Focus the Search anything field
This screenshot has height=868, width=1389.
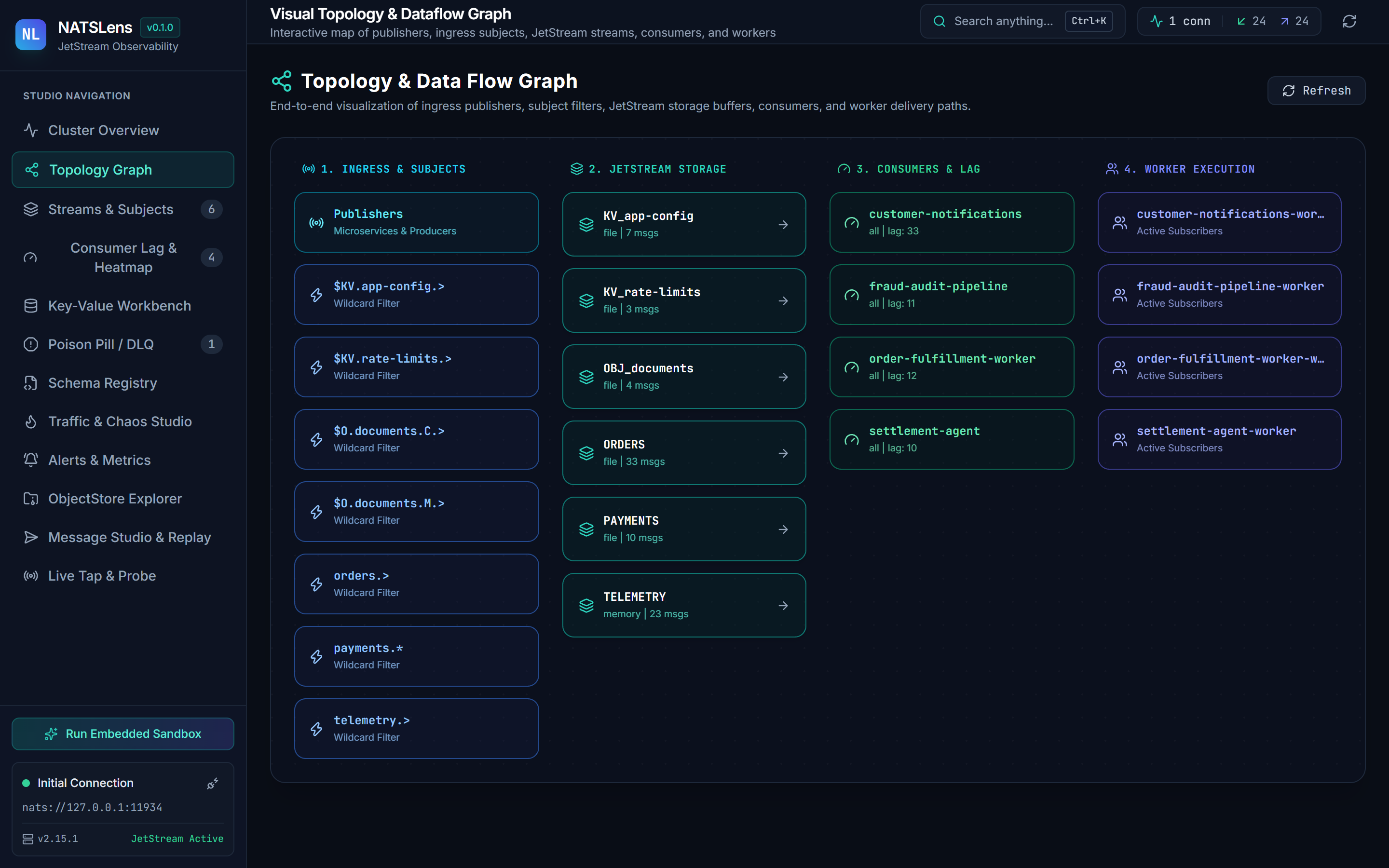tap(1022, 21)
